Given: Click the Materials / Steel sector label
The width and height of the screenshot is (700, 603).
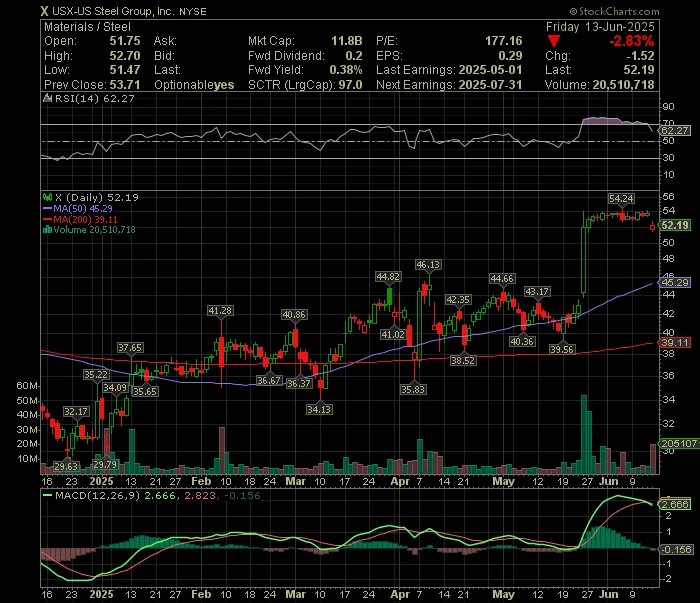Looking at the screenshot, I should [87, 27].
